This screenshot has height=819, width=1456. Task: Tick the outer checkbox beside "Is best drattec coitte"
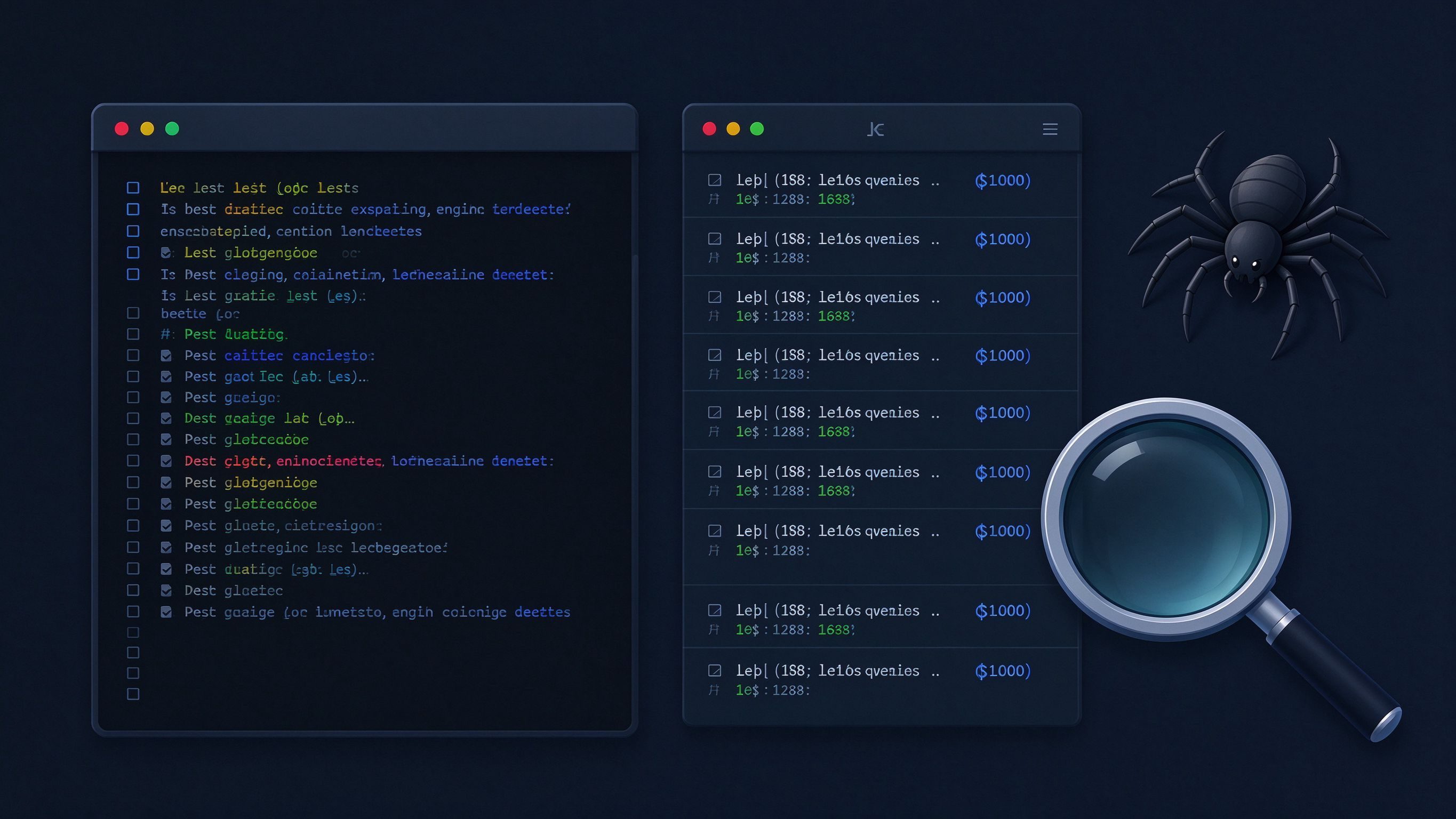(133, 209)
